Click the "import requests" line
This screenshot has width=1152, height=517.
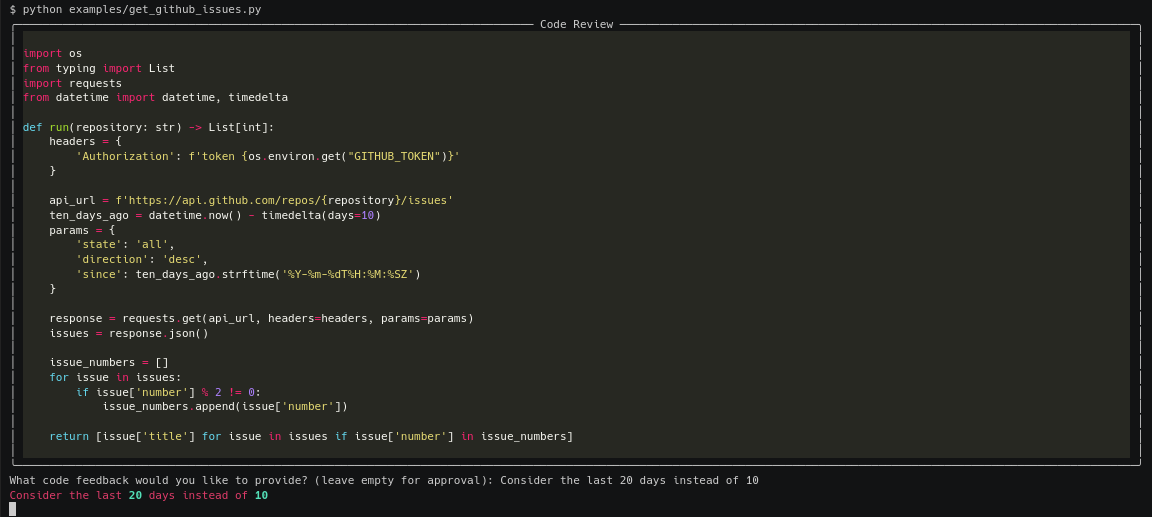(72, 83)
